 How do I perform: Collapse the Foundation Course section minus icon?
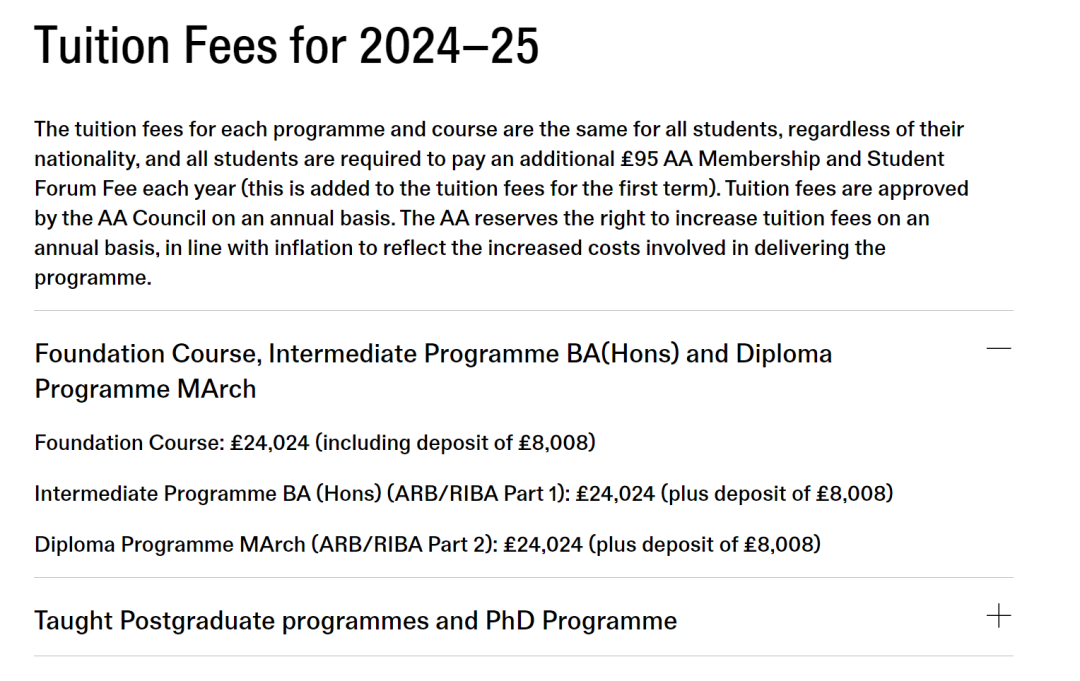998,348
